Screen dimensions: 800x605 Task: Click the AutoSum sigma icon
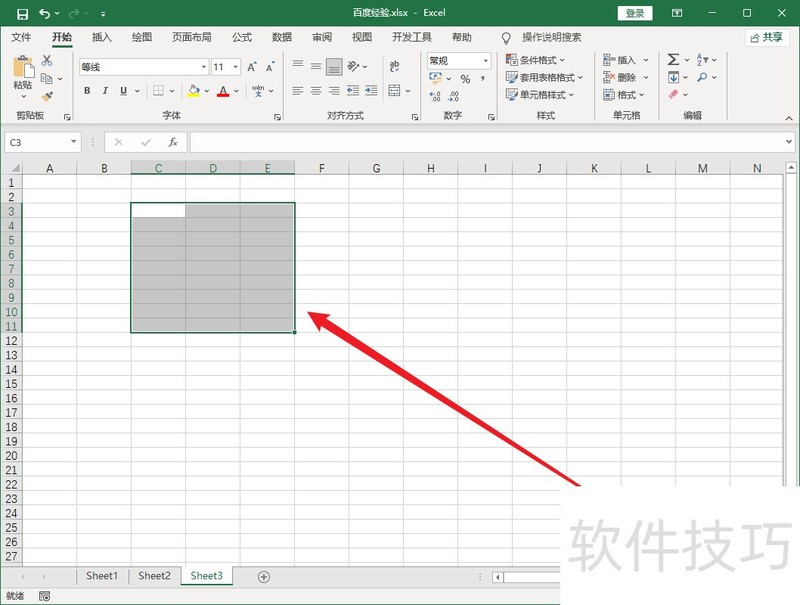[x=673, y=60]
